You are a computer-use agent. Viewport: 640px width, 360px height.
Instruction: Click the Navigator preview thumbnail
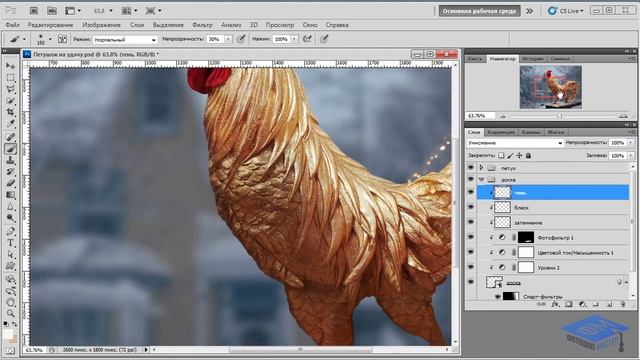(551, 87)
